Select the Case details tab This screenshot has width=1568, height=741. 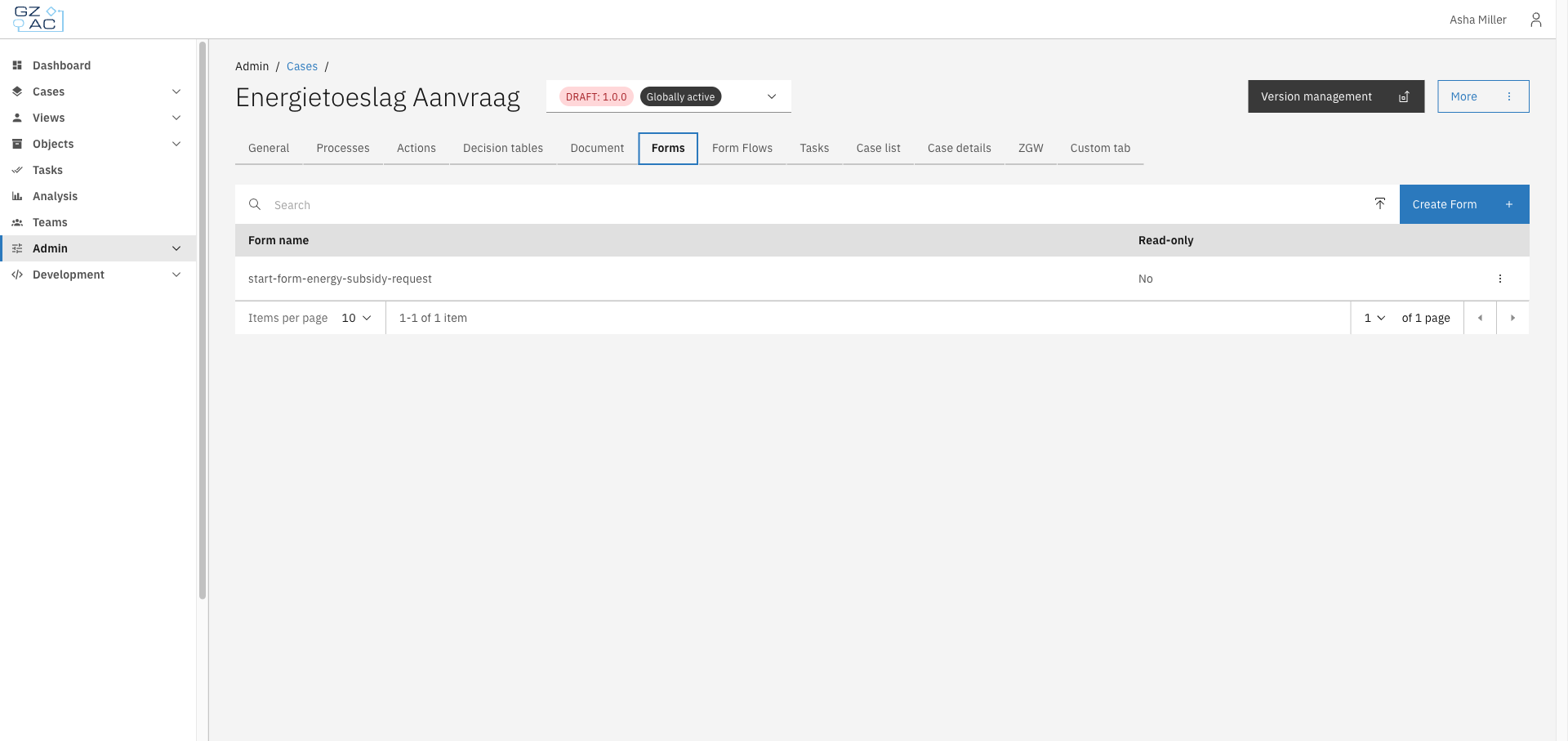pos(960,148)
